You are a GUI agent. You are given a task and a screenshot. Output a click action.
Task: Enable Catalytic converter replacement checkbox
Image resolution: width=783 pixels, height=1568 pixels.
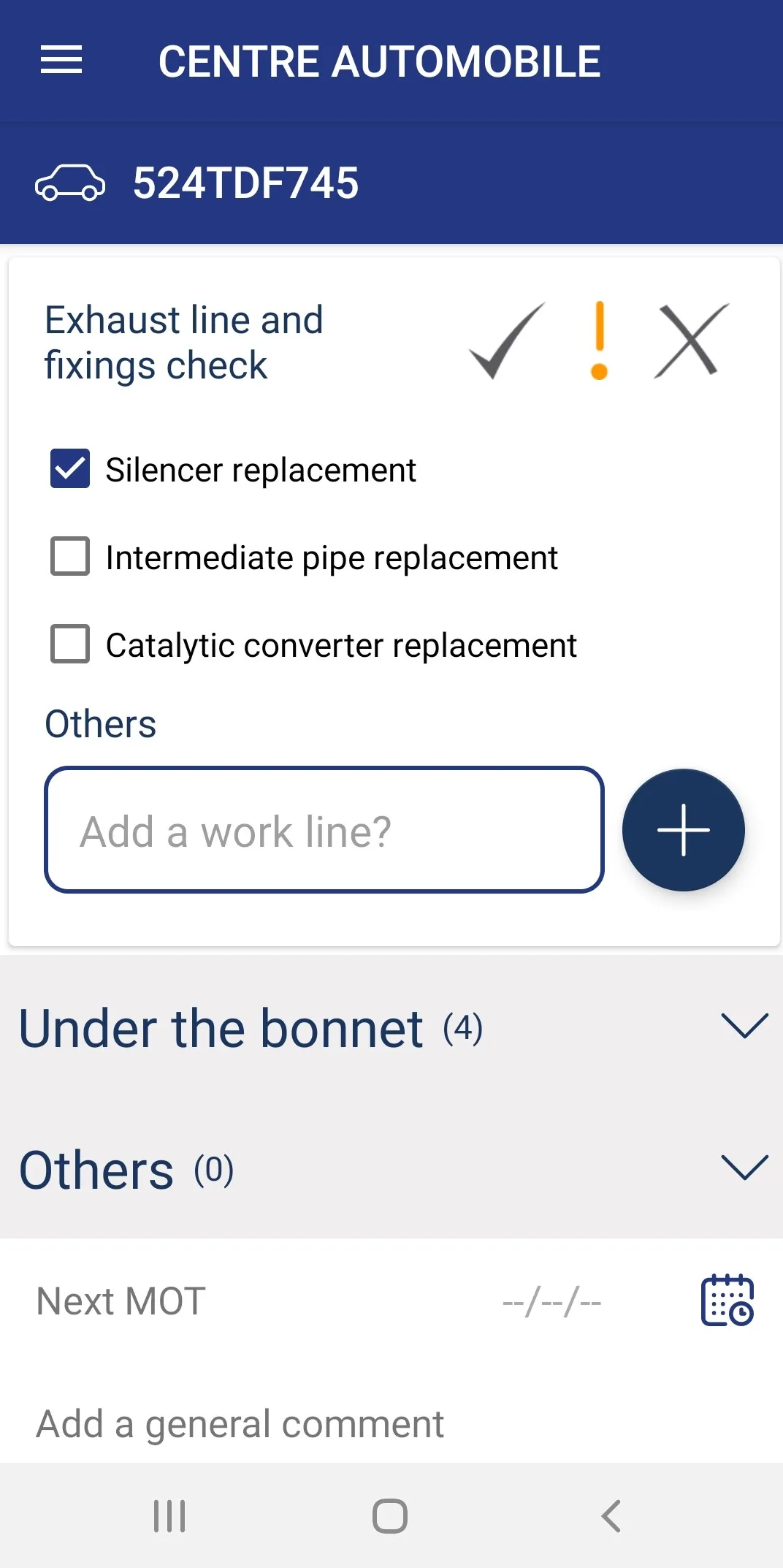click(x=70, y=644)
